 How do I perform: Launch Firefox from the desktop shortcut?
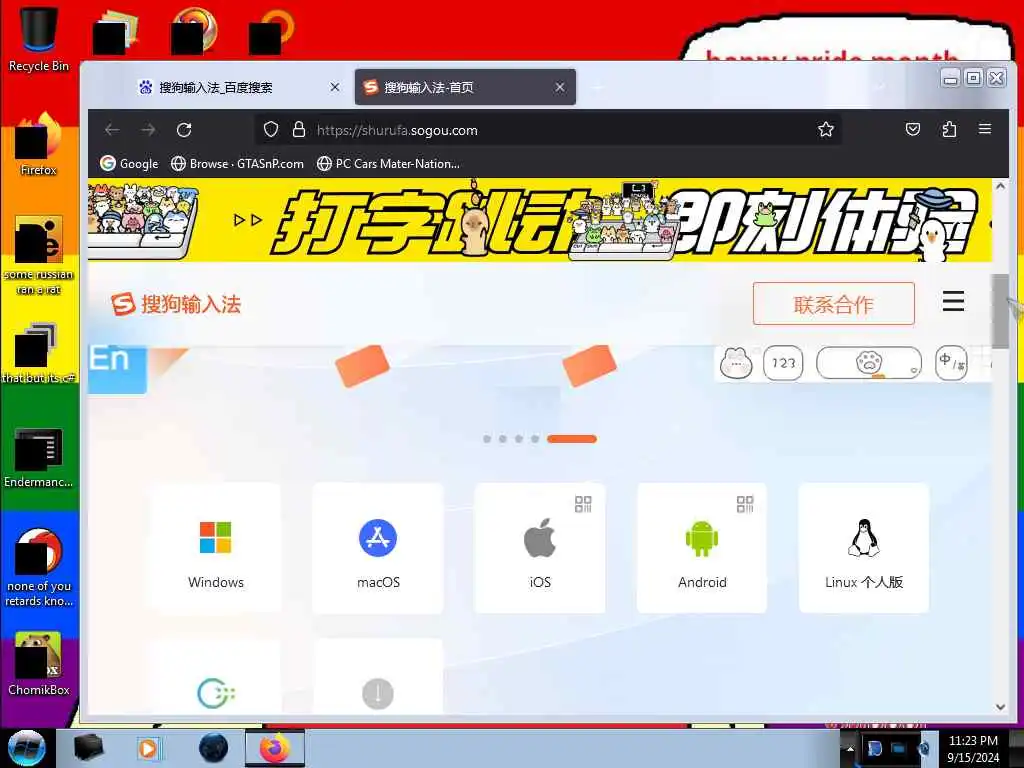coord(39,145)
